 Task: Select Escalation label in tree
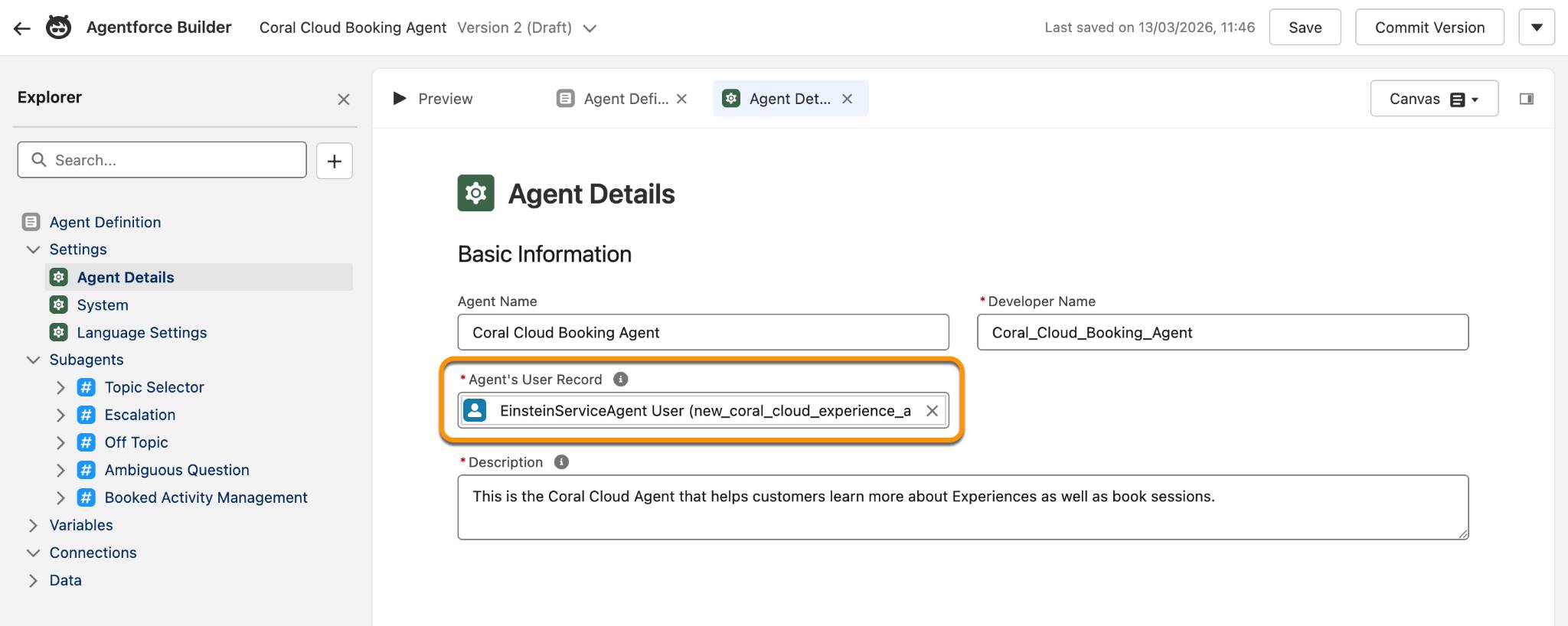[140, 415]
